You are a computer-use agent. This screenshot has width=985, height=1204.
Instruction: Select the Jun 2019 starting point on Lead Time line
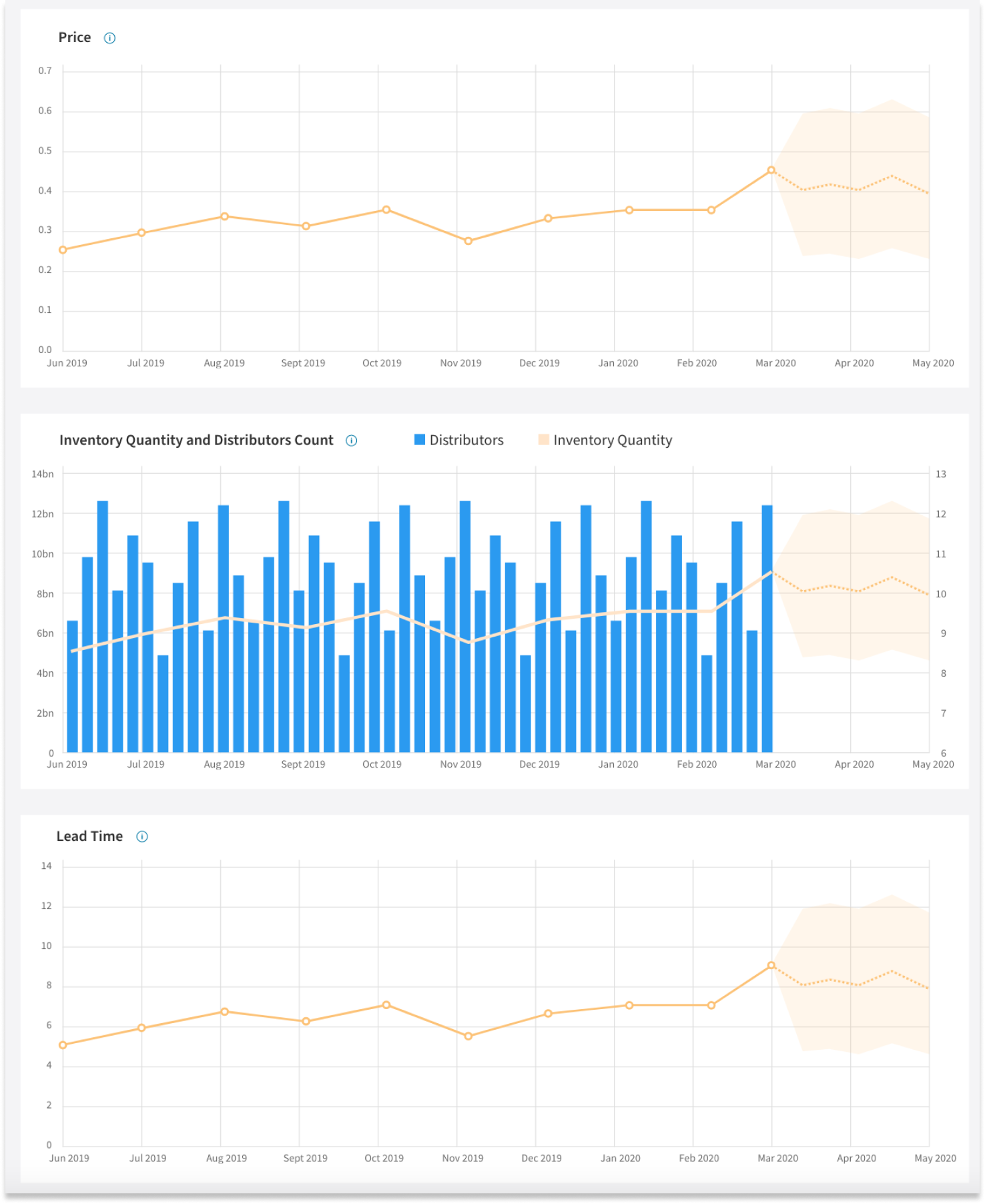pyautogui.click(x=63, y=1045)
